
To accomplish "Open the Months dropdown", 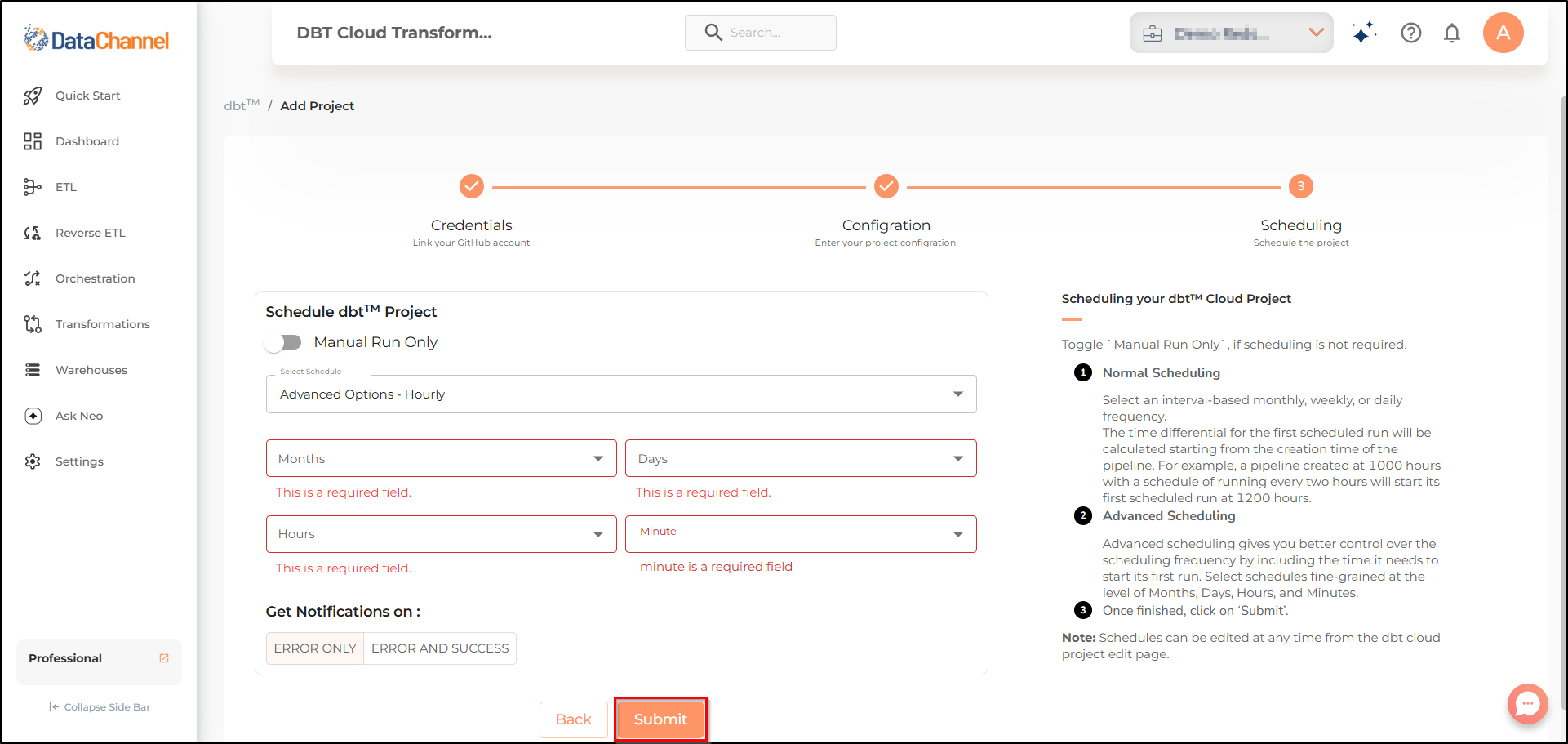I will click(x=442, y=458).
